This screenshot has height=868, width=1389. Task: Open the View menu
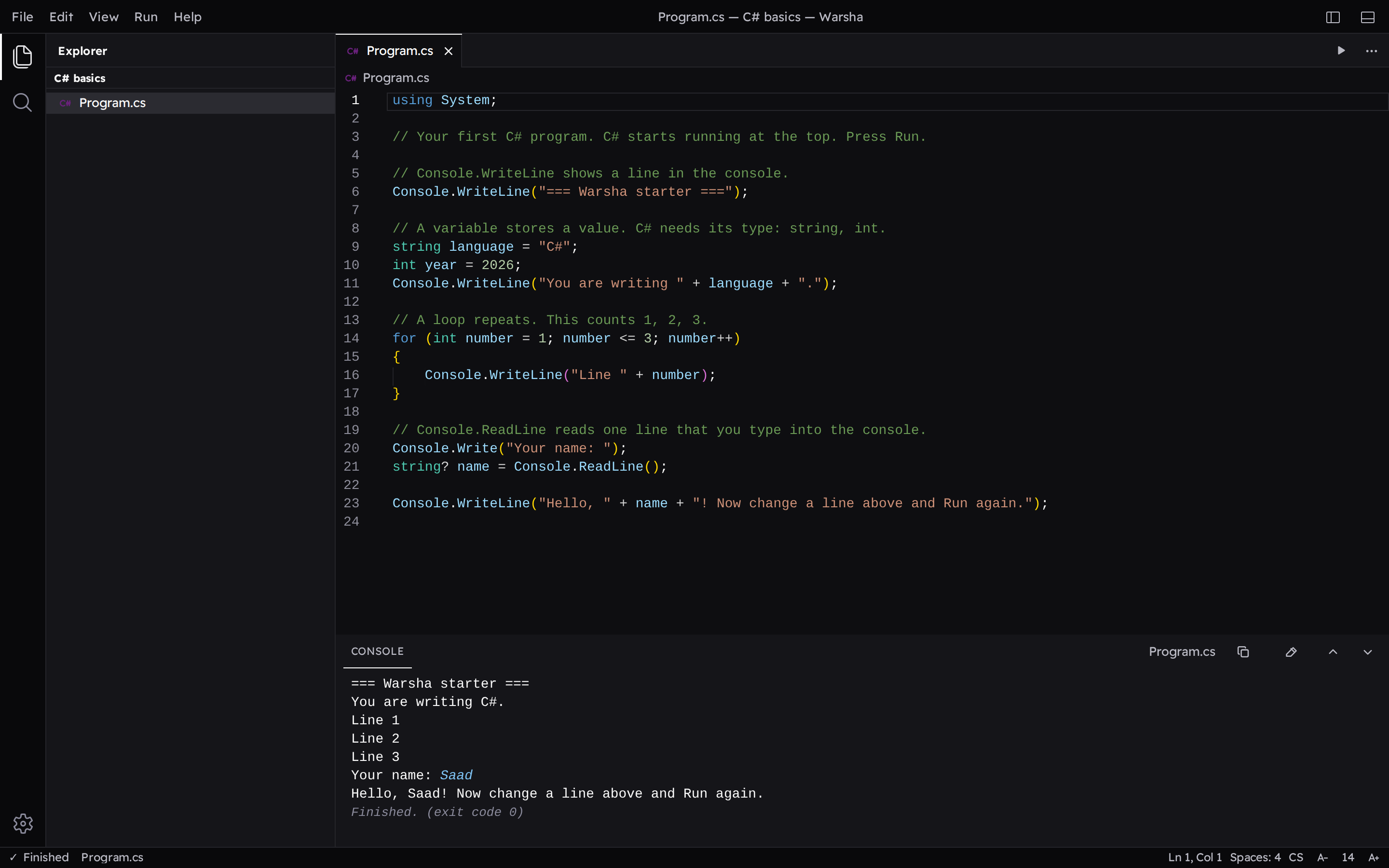pyautogui.click(x=103, y=17)
